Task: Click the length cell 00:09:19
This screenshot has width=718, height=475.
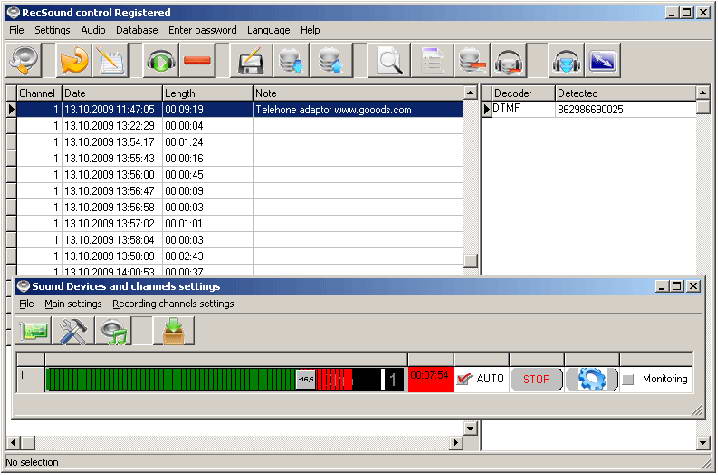Action: [208, 109]
